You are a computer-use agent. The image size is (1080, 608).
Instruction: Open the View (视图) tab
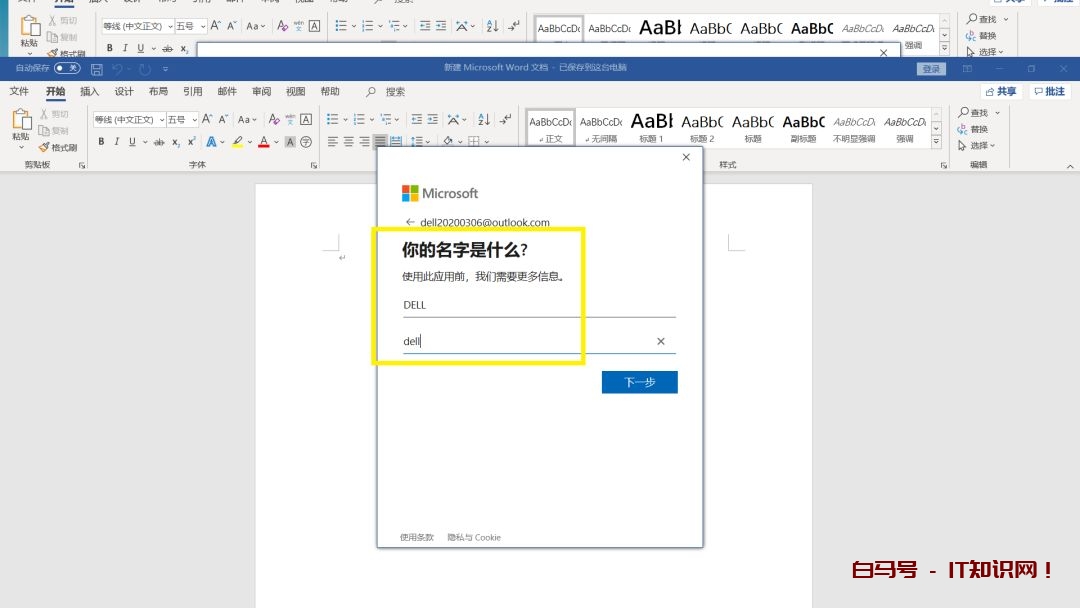pos(296,92)
